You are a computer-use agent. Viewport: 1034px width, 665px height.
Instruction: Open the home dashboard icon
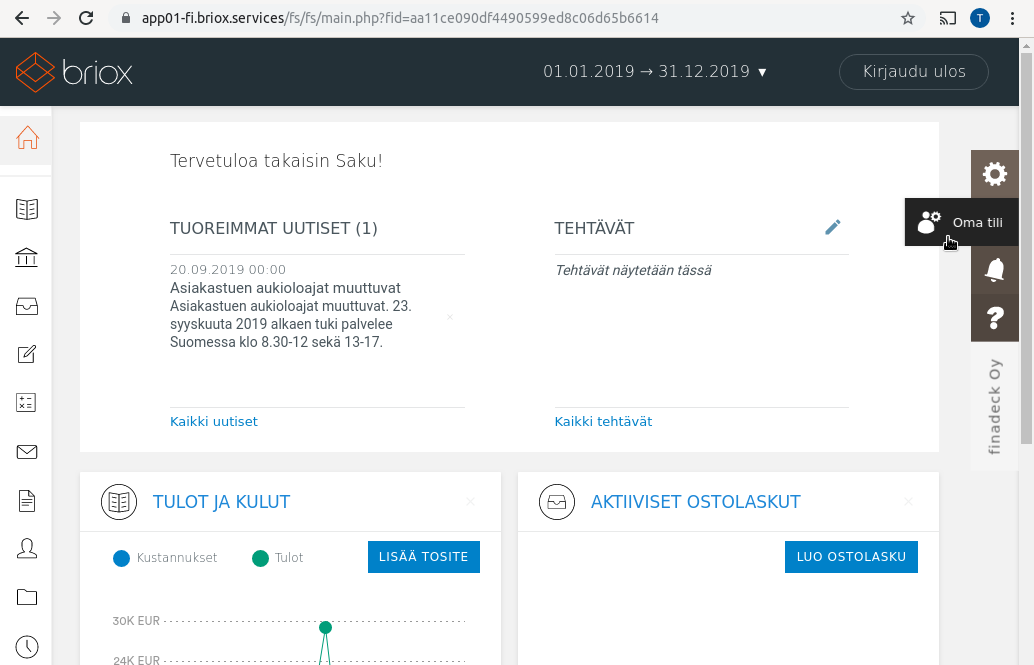[26, 140]
